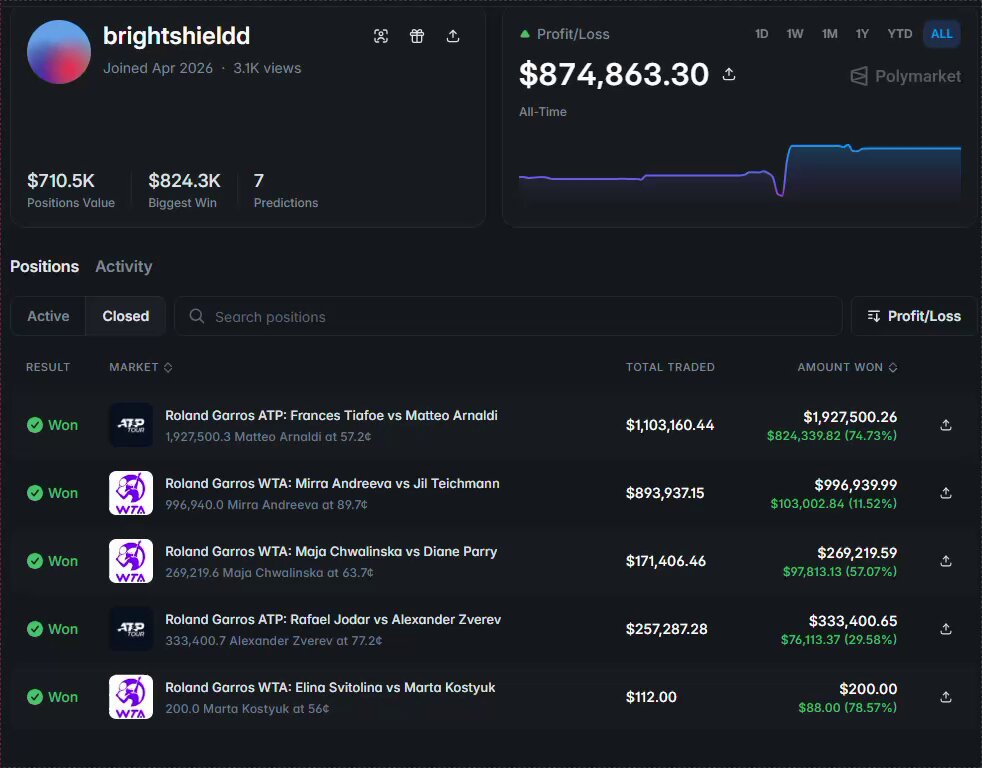Share the Andreeva vs Teichmann position
The image size is (982, 768).
pos(946,493)
